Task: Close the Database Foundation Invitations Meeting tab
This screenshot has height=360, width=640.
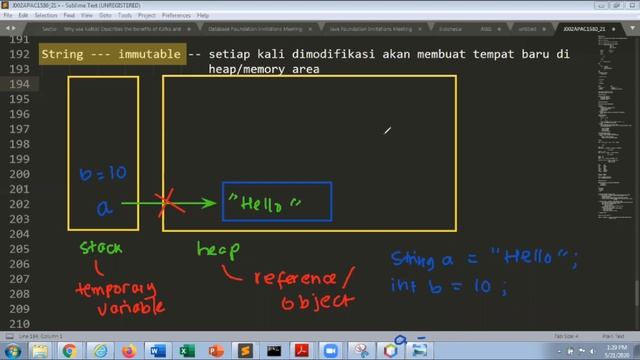Action: coord(310,29)
